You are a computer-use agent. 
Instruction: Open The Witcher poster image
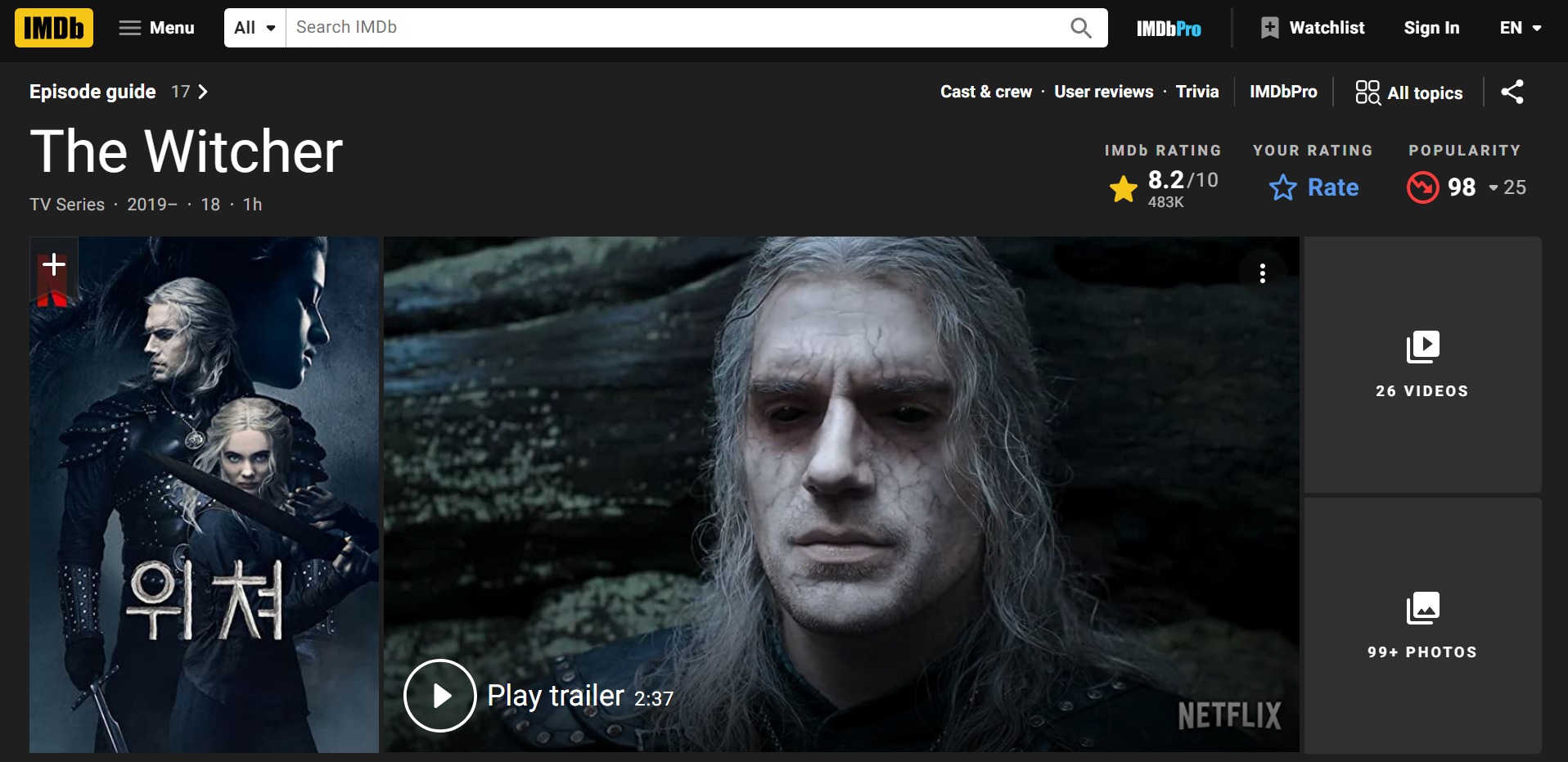tap(205, 495)
